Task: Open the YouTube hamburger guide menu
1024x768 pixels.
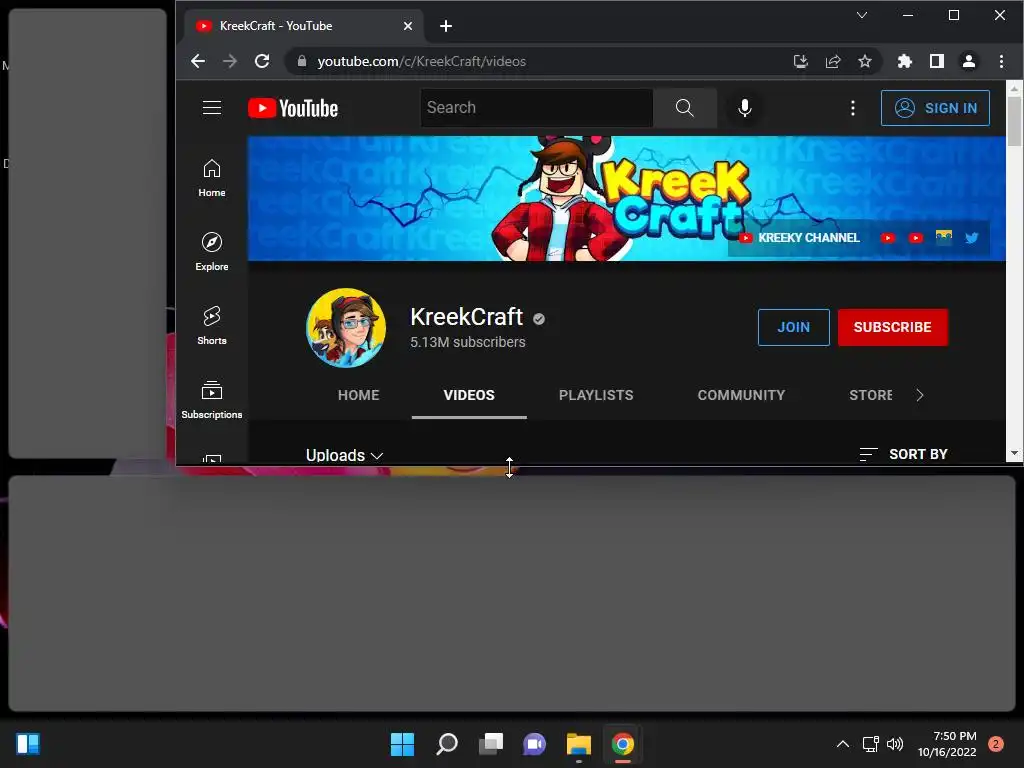Action: [x=212, y=108]
